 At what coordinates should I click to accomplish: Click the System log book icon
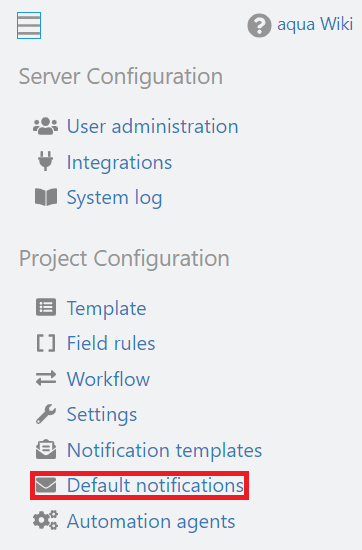(x=46, y=197)
